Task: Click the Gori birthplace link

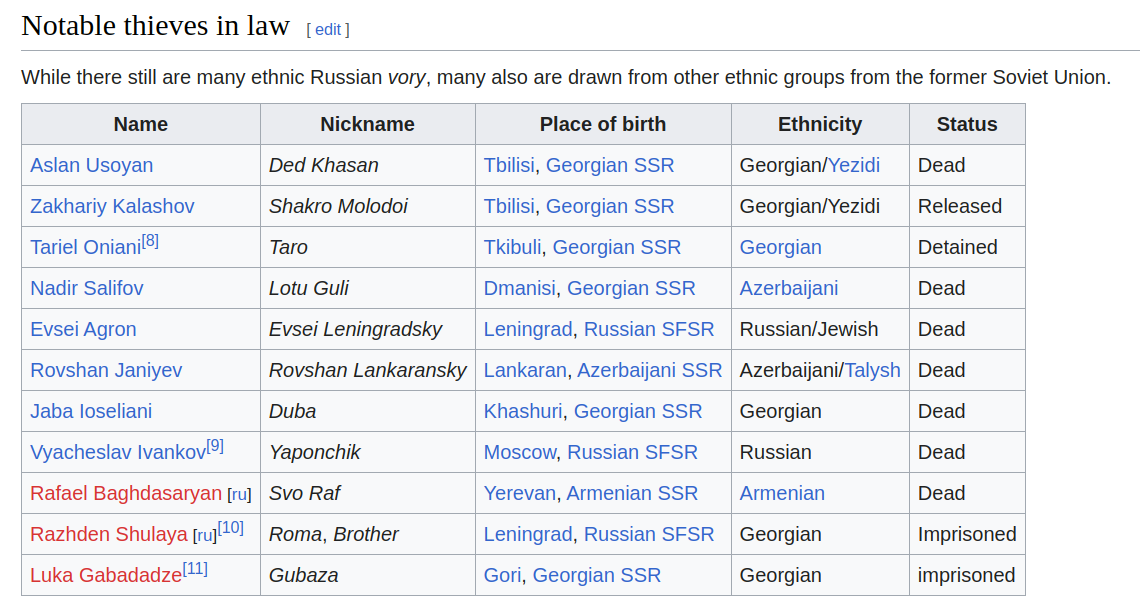Action: tap(502, 575)
